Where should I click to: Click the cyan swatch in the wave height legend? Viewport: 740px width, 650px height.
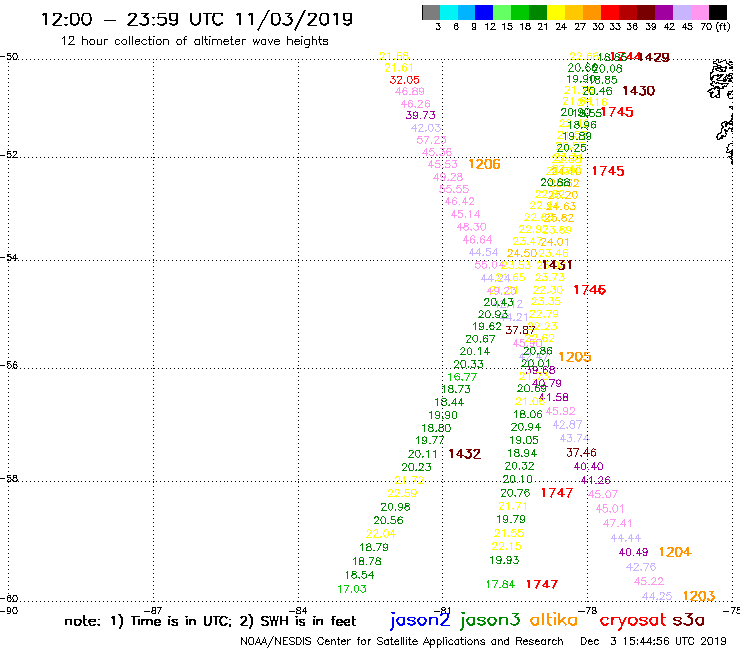pos(449,12)
